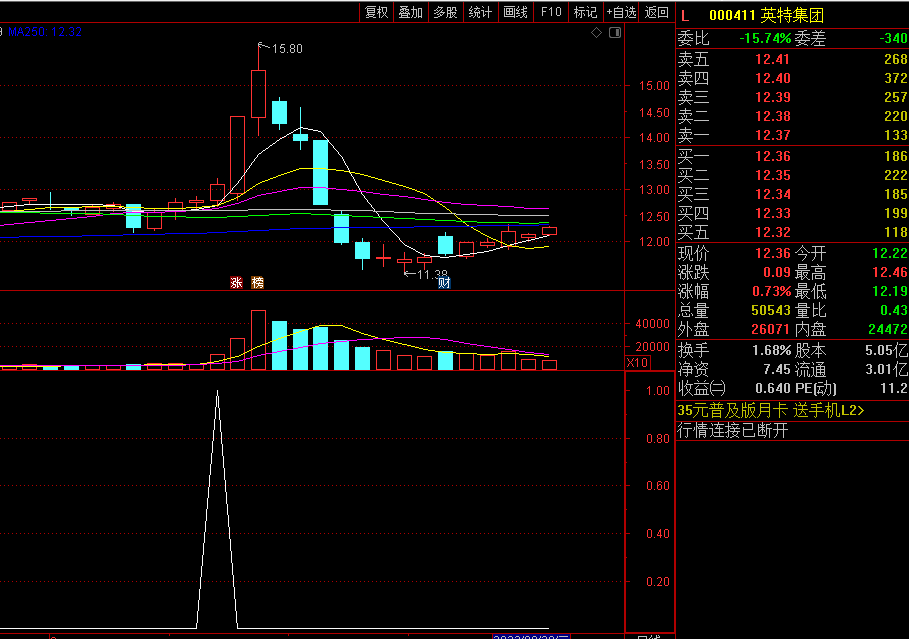This screenshot has width=909, height=639.
Task: Select the 买五 price 12.32
Action: click(x=772, y=233)
